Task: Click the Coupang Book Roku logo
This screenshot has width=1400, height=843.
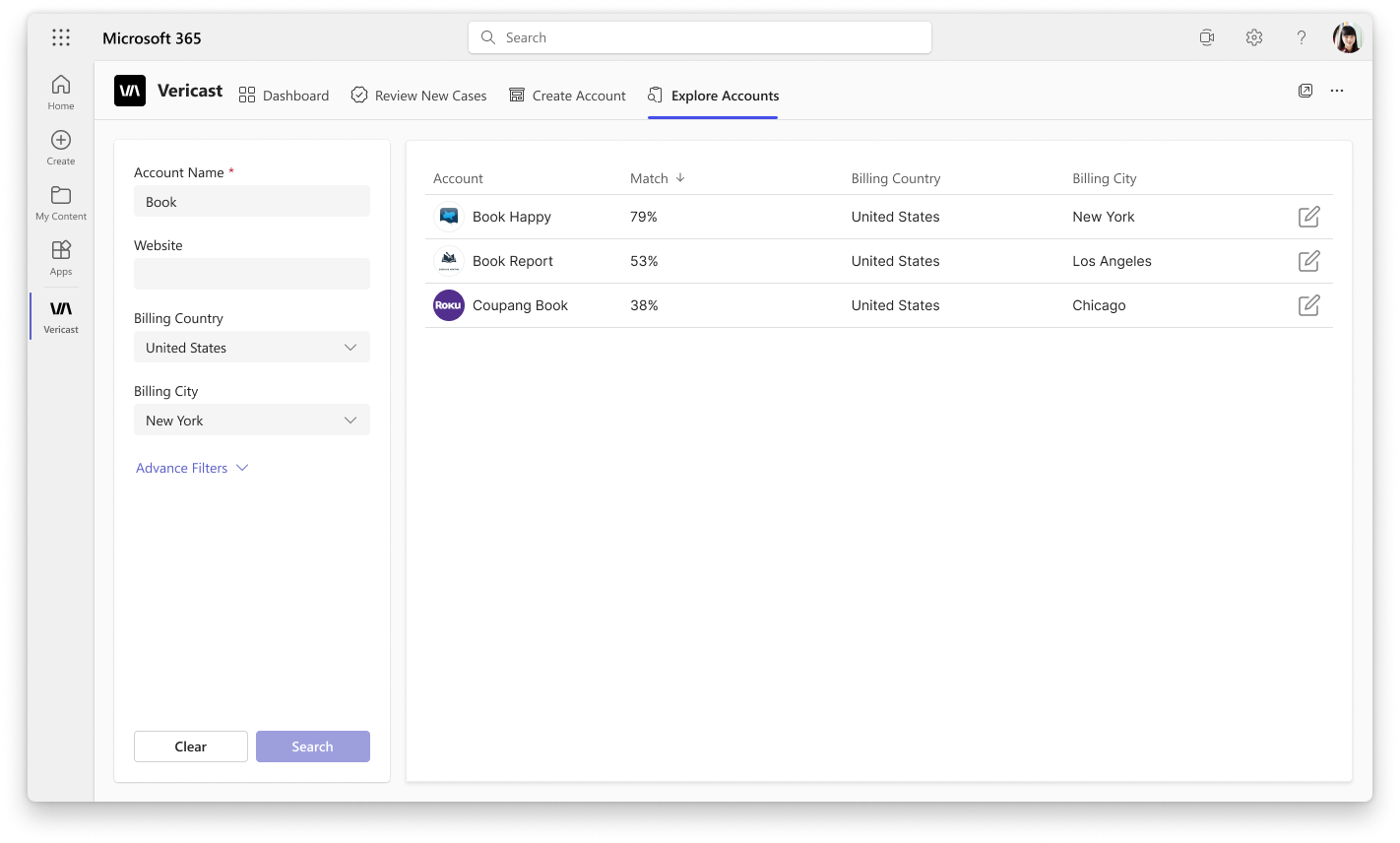Action: [449, 305]
